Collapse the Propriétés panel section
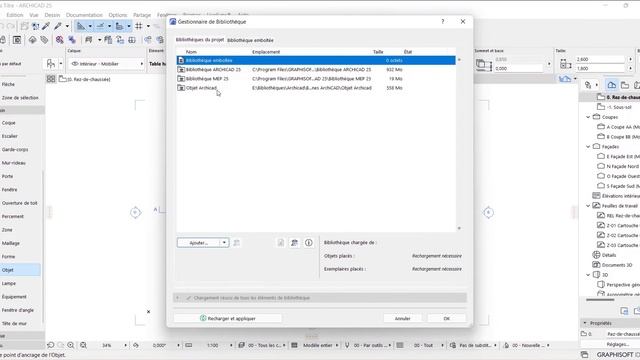The image size is (640, 360). coord(585,323)
